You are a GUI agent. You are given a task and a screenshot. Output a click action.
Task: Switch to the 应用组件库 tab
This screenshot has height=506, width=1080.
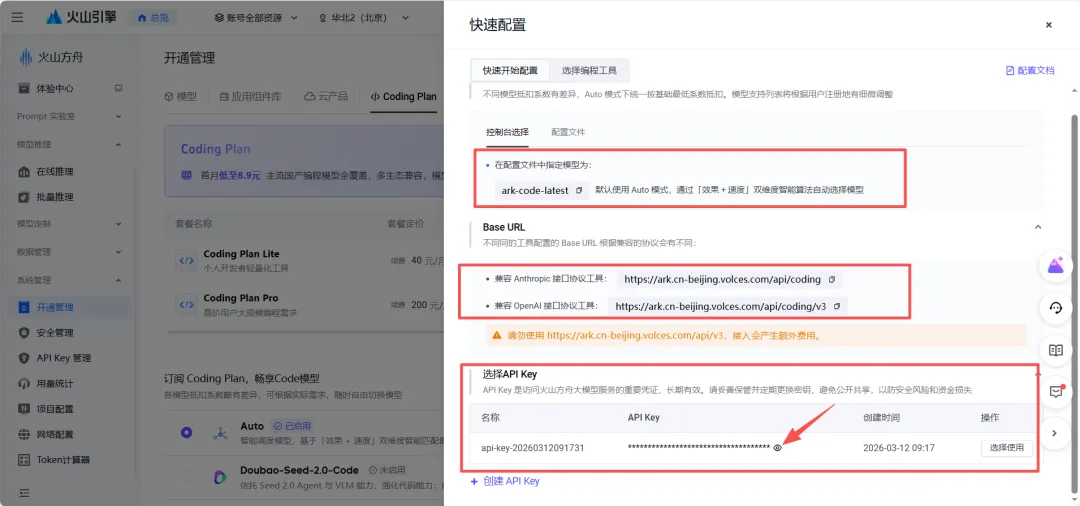click(x=250, y=96)
